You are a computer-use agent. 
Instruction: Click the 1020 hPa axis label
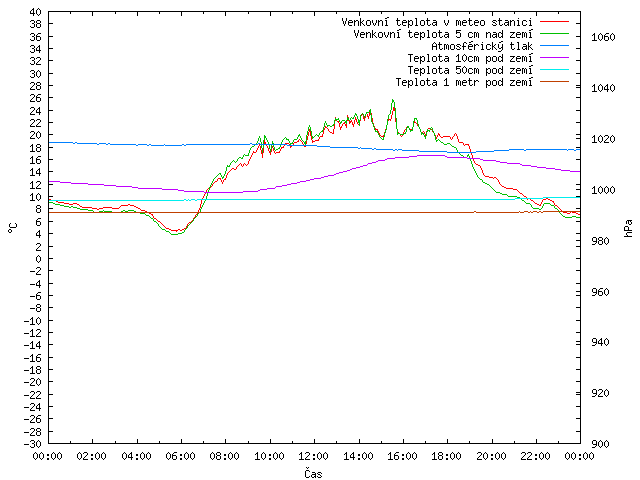click(603, 139)
